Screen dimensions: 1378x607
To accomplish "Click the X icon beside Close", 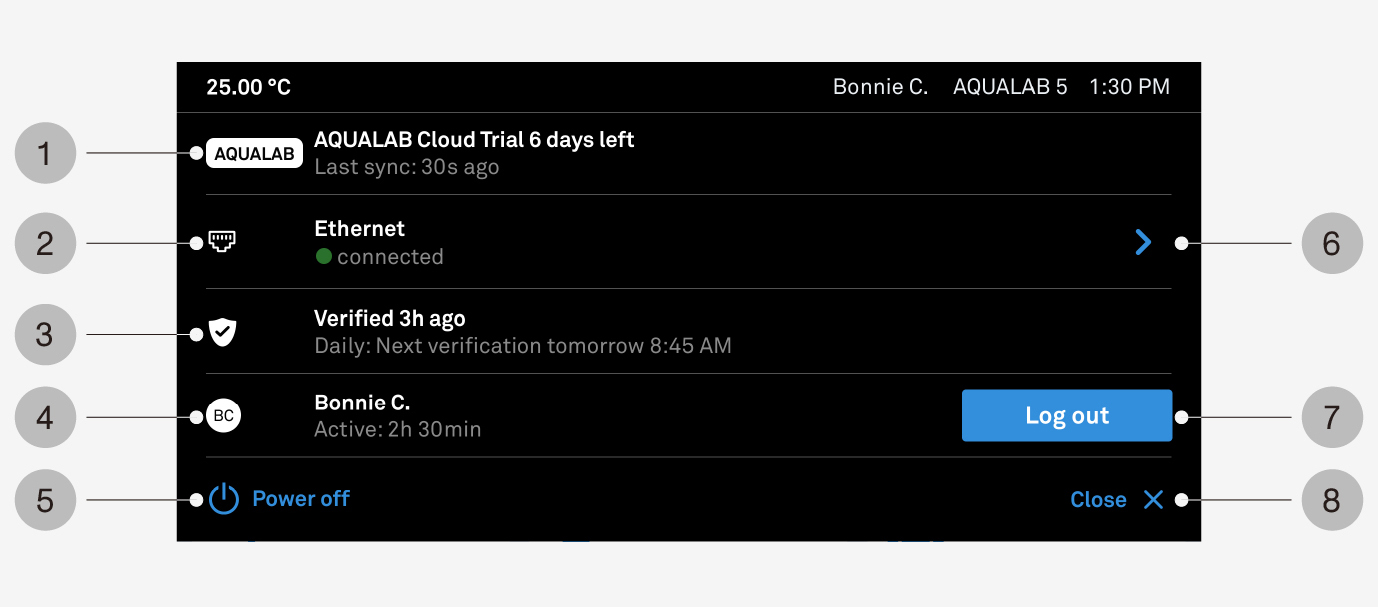I will click(x=1154, y=500).
